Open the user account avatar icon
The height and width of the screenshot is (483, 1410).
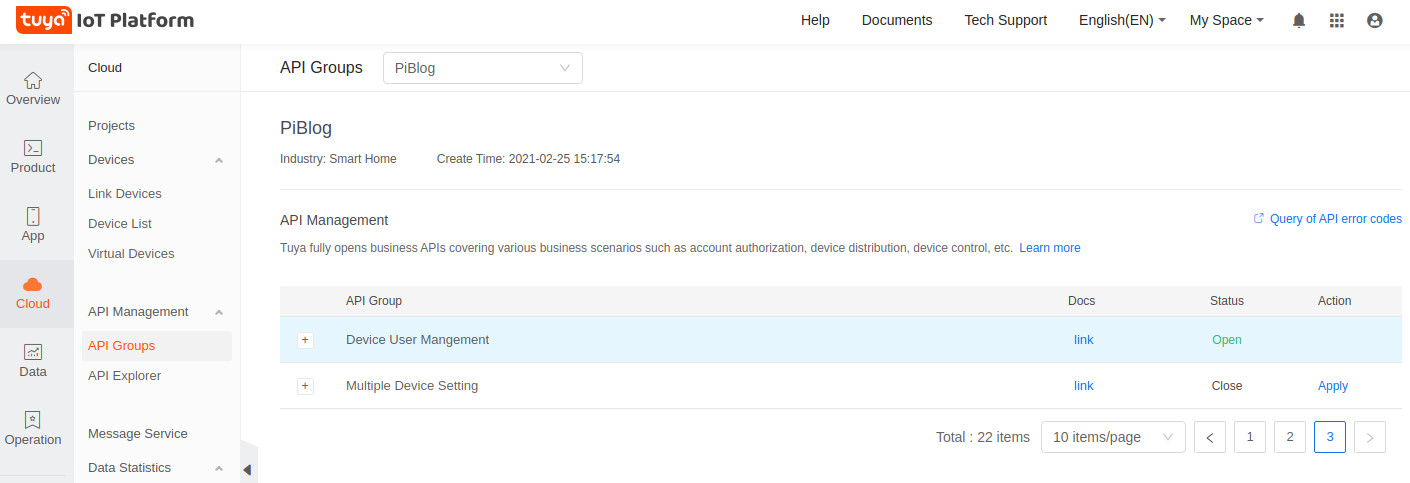1375,20
